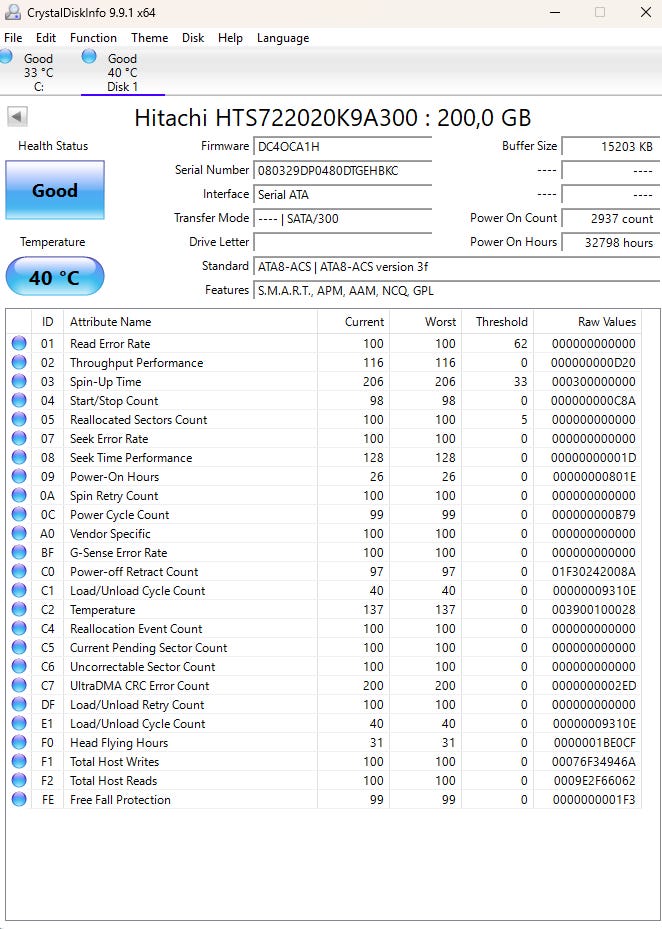Image resolution: width=662 pixels, height=929 pixels.
Task: Click the Threshold column header
Action: [497, 322]
